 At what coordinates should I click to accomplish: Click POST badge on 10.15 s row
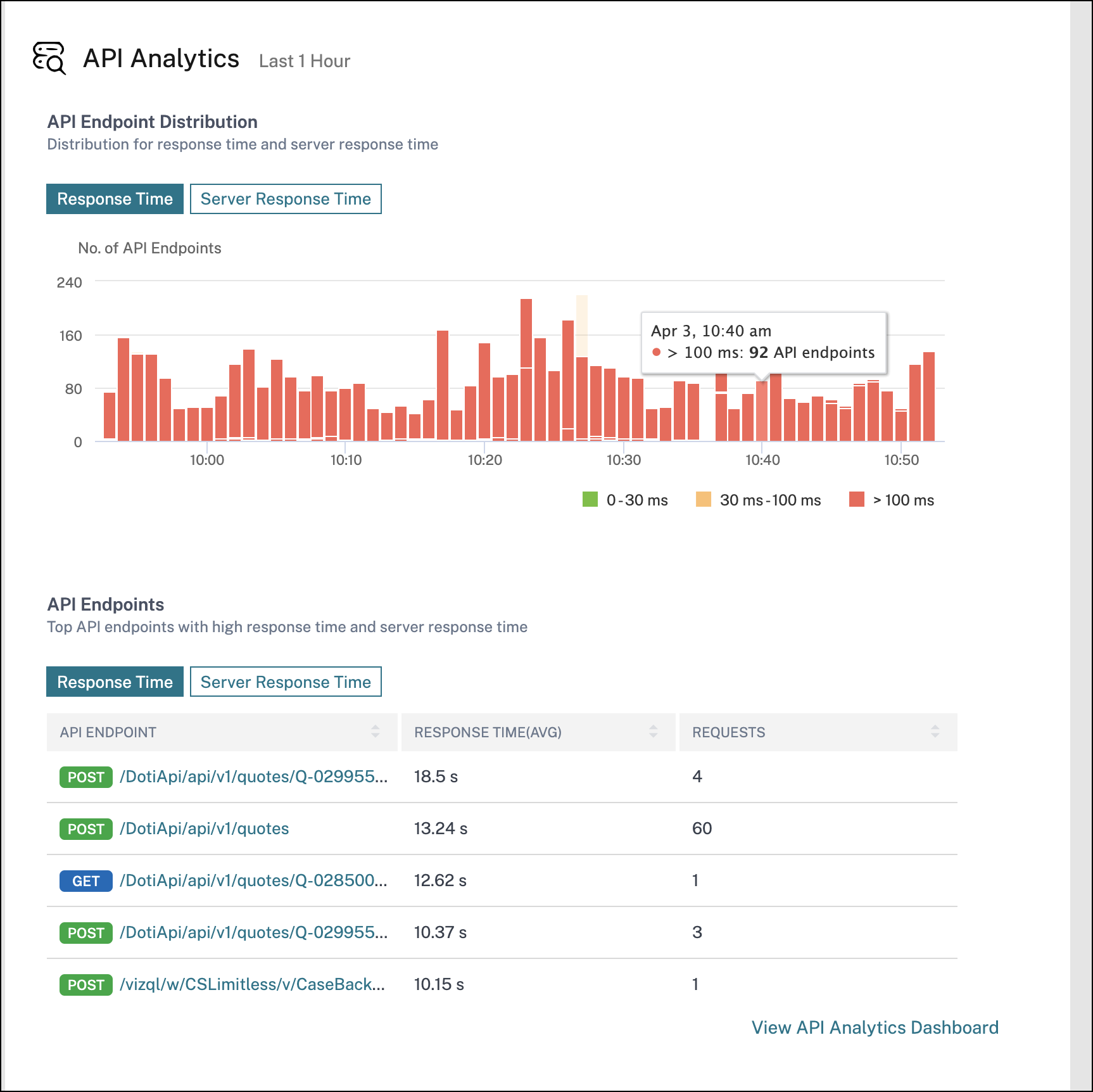[x=86, y=985]
